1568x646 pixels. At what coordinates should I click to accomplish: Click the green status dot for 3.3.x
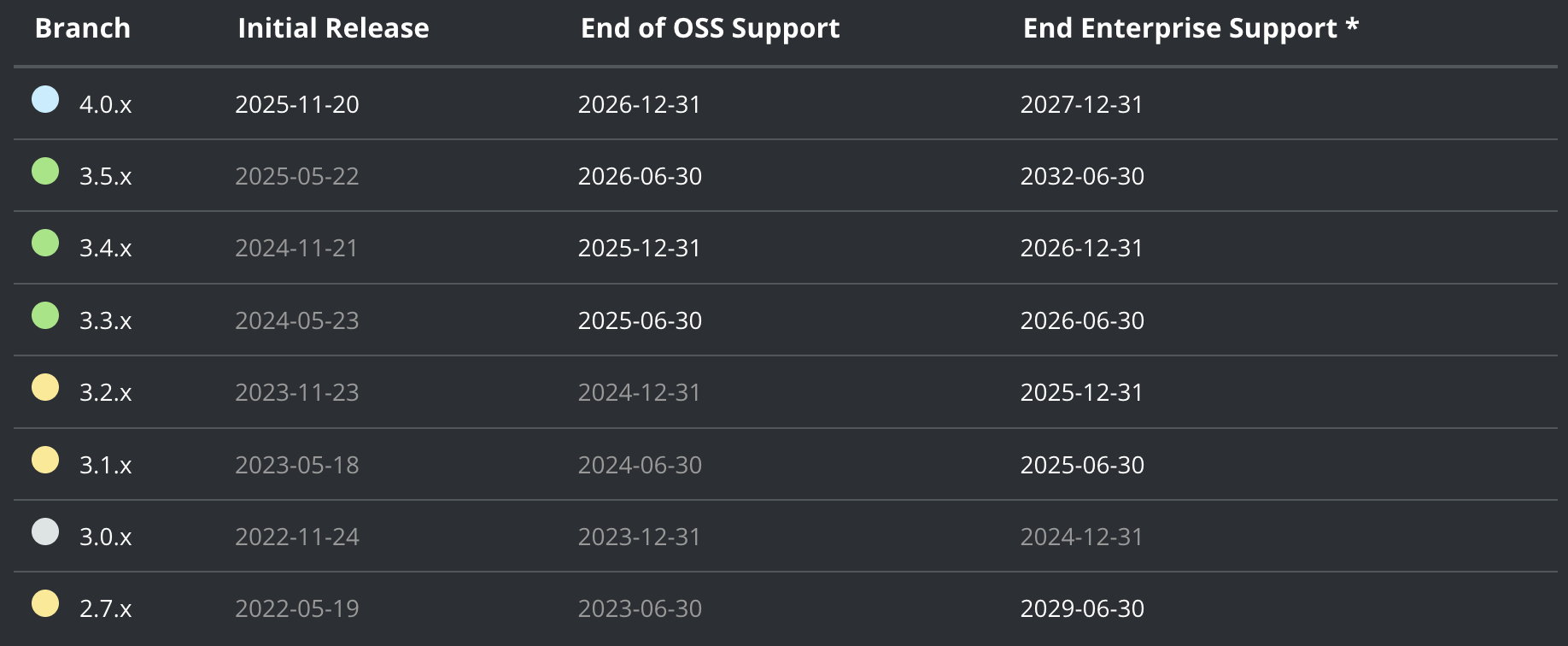pyautogui.click(x=45, y=315)
